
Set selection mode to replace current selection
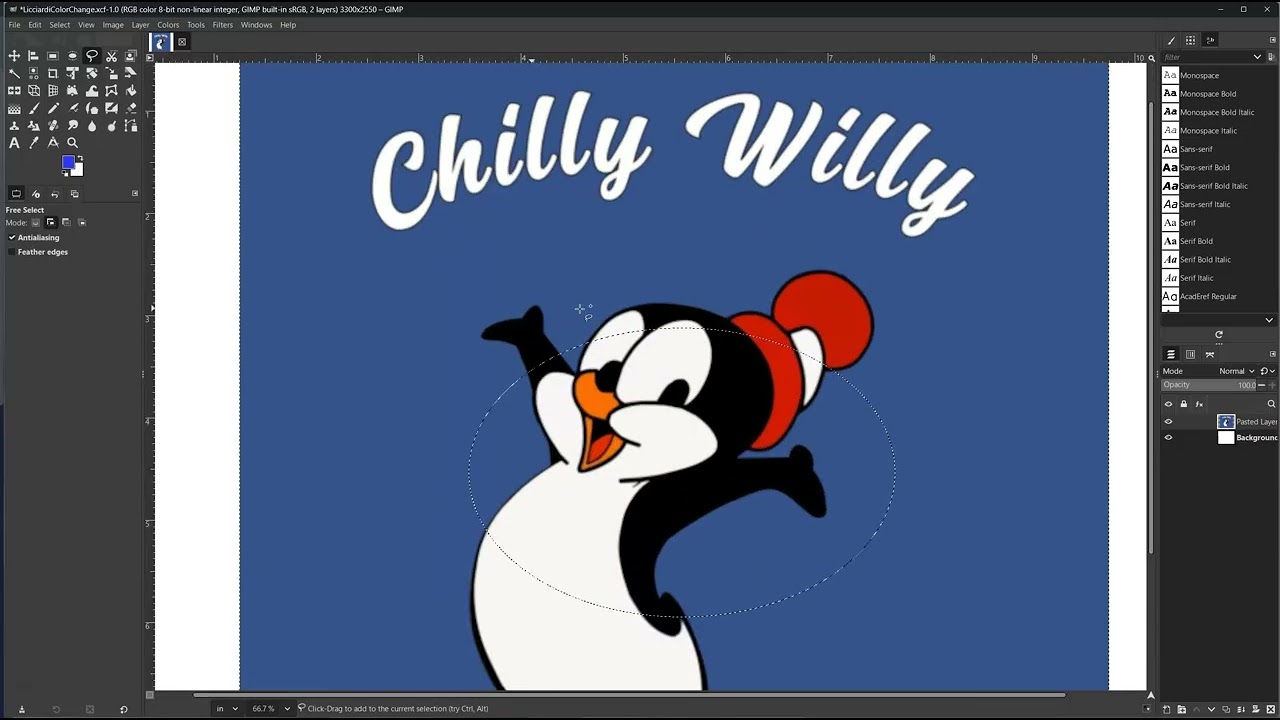(x=36, y=222)
